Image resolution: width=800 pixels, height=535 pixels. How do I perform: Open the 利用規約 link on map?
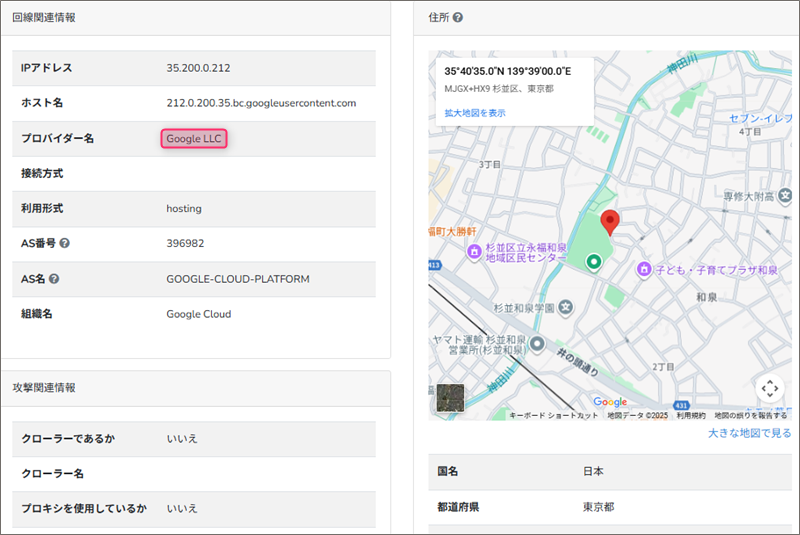[x=690, y=415]
